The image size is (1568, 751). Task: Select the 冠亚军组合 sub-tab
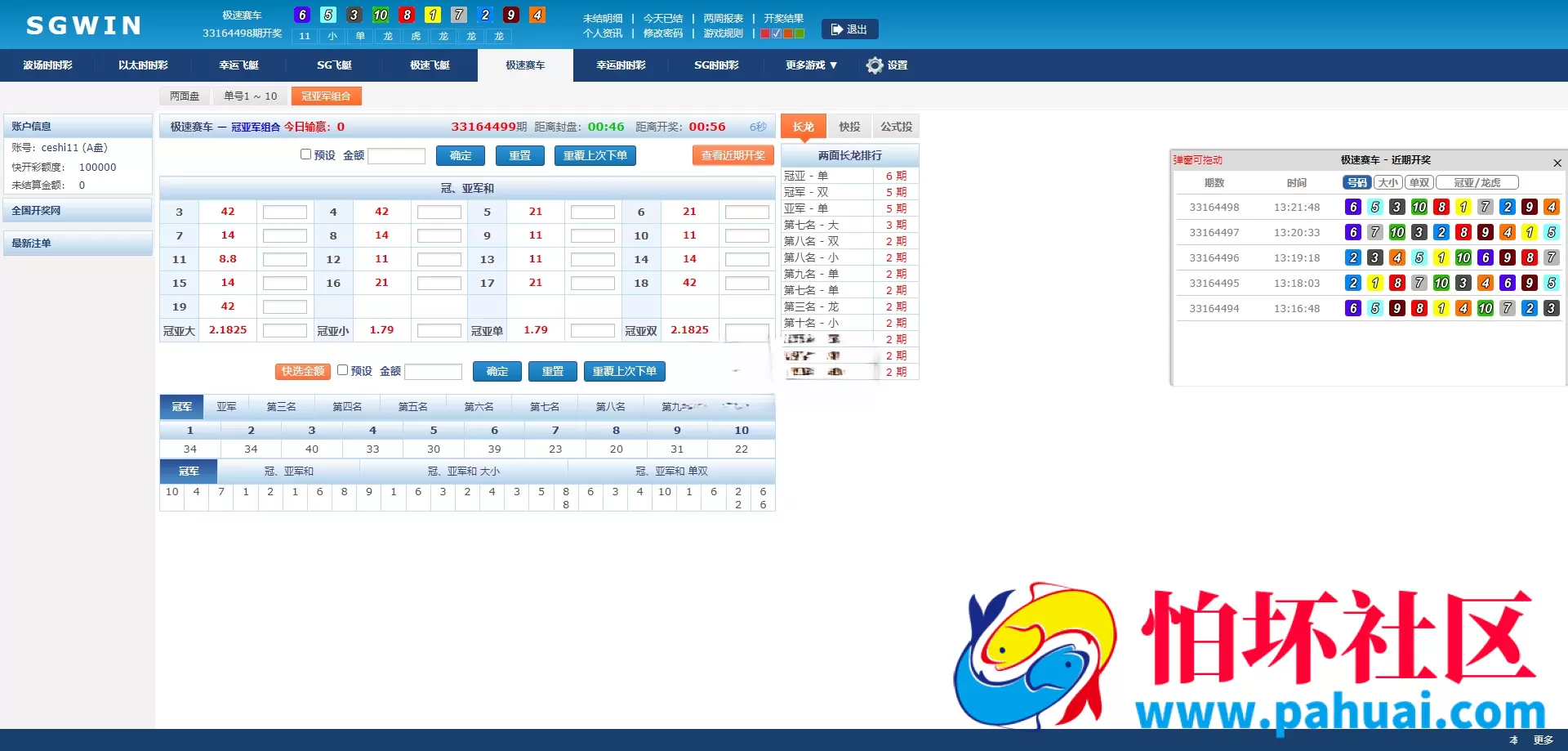[326, 96]
